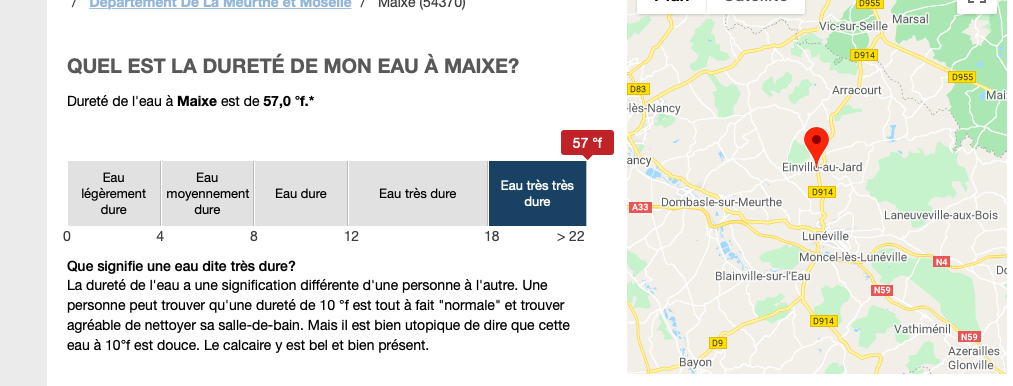The height and width of the screenshot is (386, 1013).
Task: Click the D83 road marker on the map
Action: pyautogui.click(x=638, y=89)
